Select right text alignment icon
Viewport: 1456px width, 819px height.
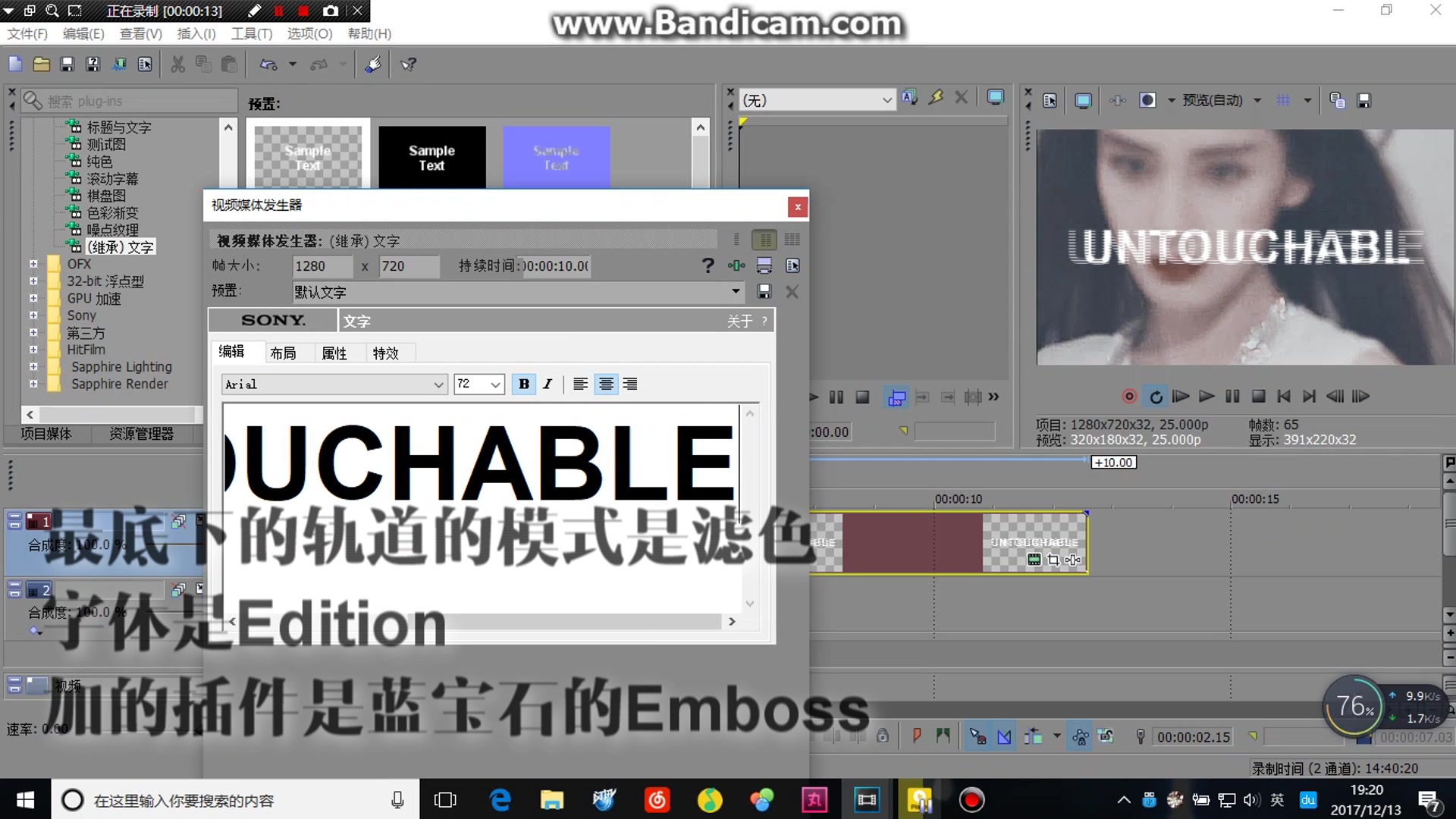tap(630, 384)
